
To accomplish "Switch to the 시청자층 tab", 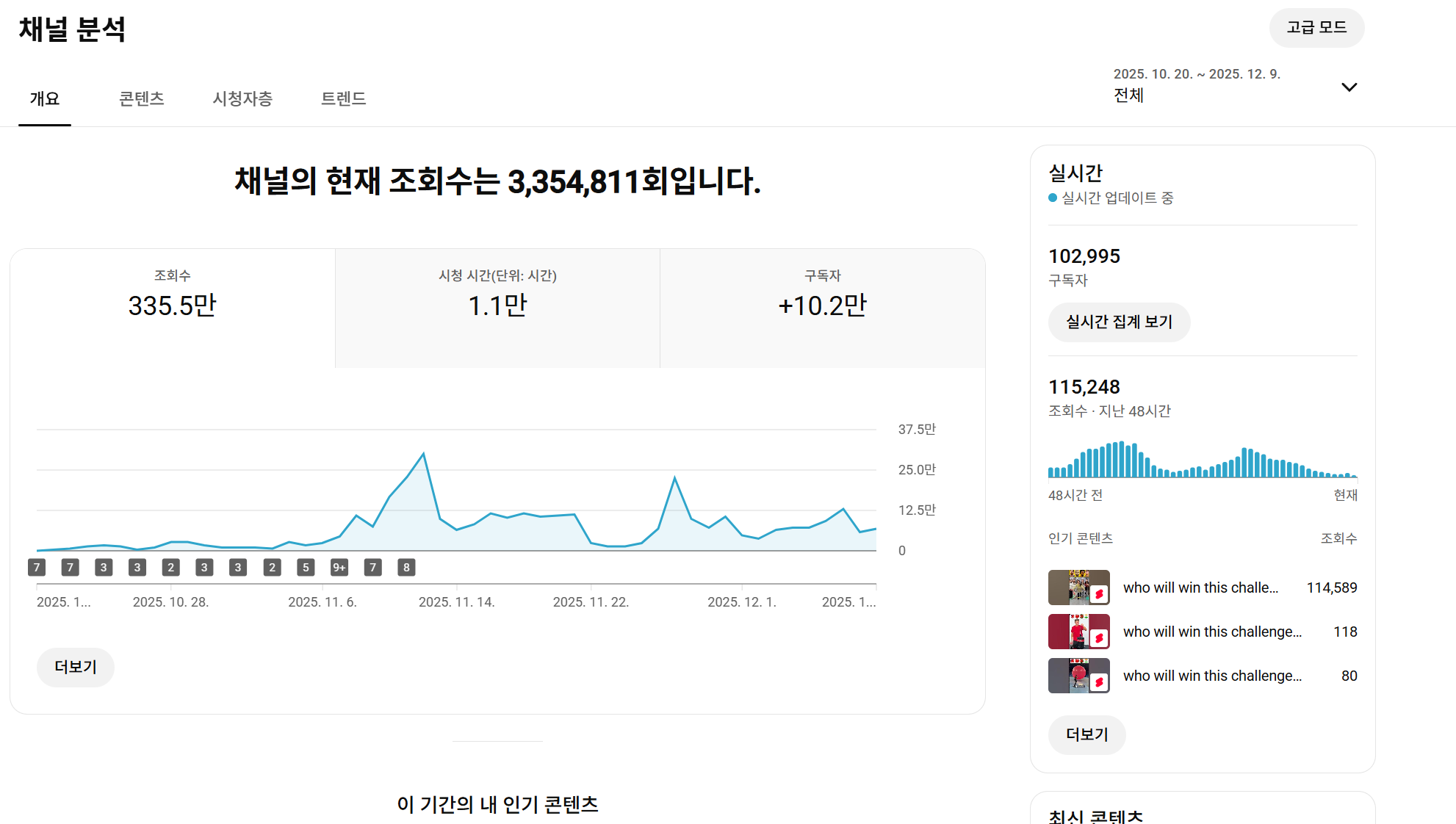I will [242, 98].
